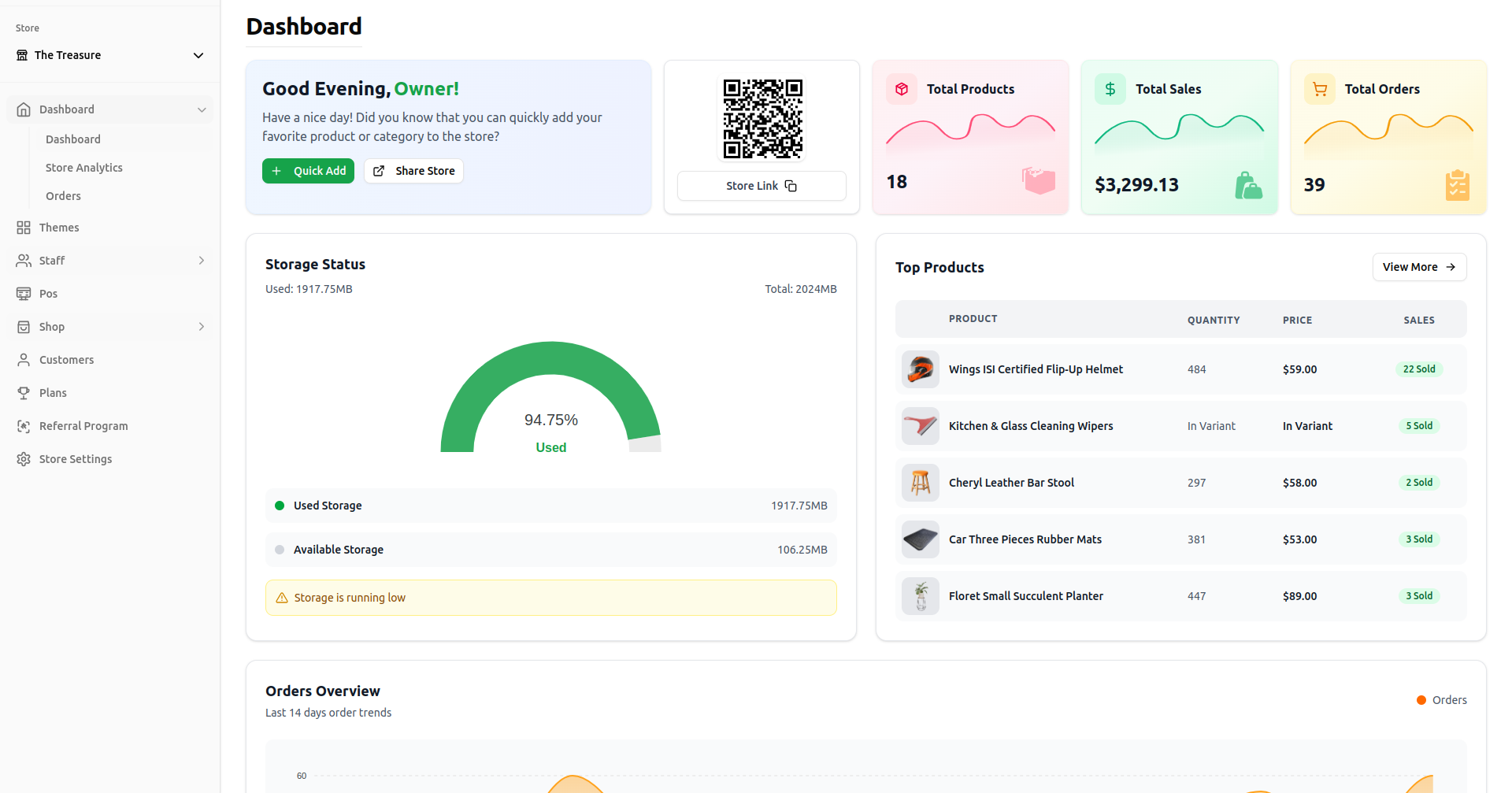Click the Plans trophy icon
The height and width of the screenshot is (793, 1512).
24,393
